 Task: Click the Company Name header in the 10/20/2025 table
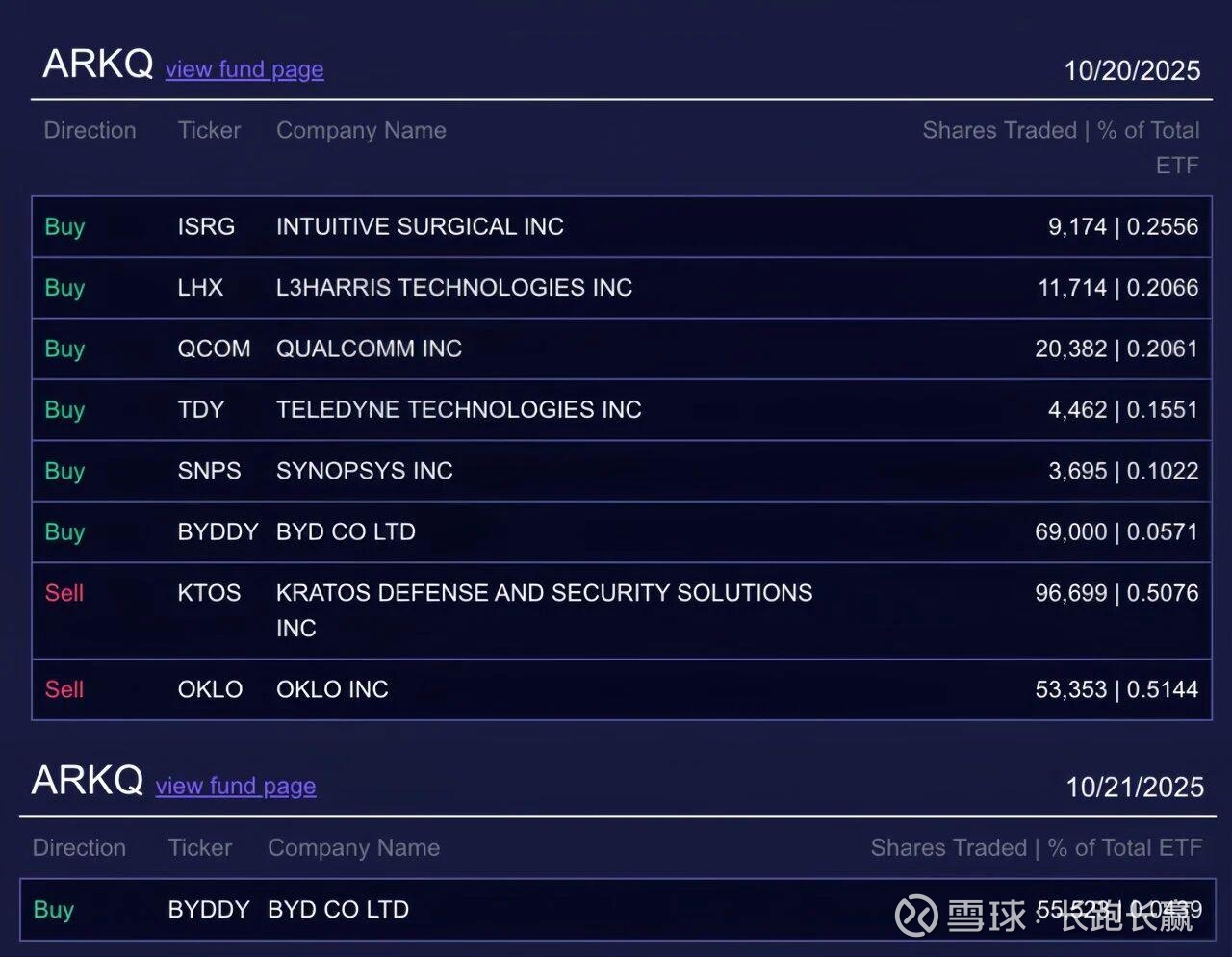click(x=361, y=130)
